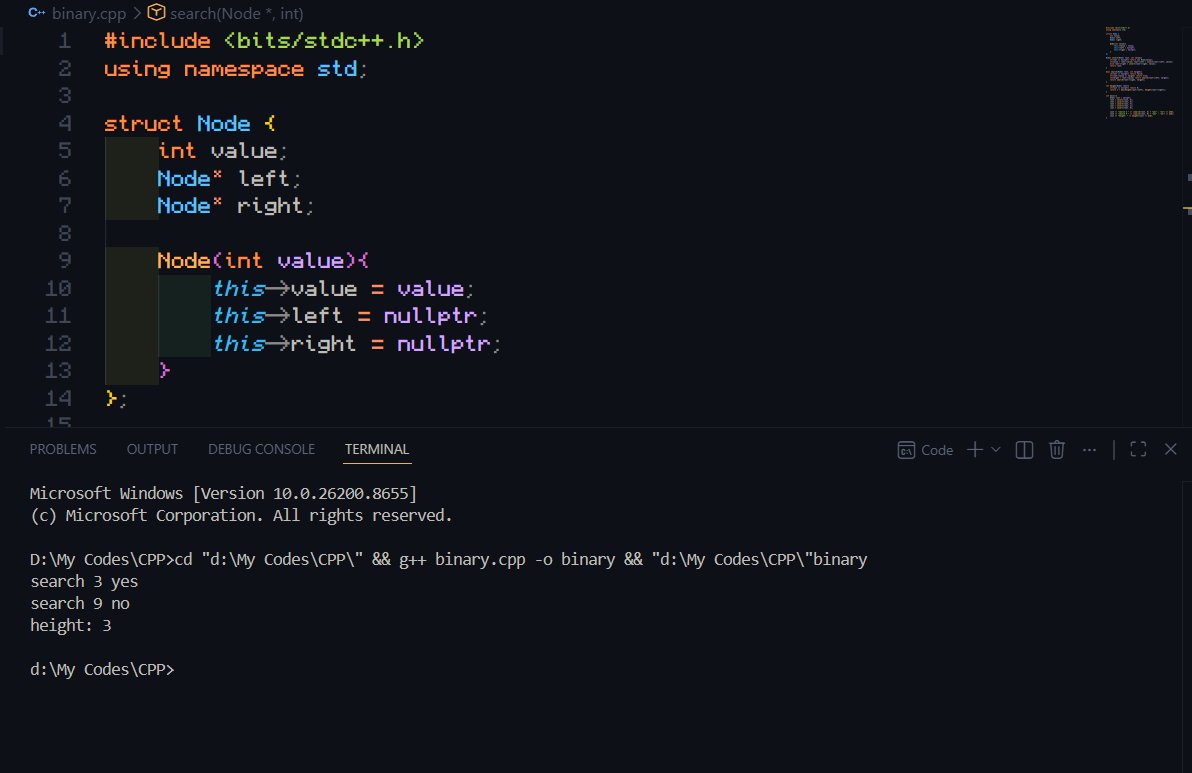
Task: Click '(c) Microsoft Corporation' terminal line
Action: (x=241, y=515)
